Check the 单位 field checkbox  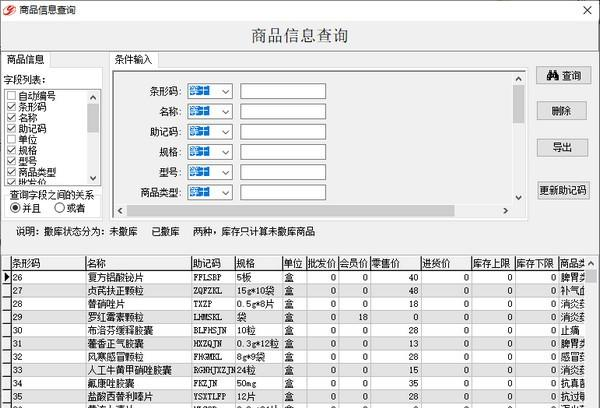pyautogui.click(x=11, y=139)
